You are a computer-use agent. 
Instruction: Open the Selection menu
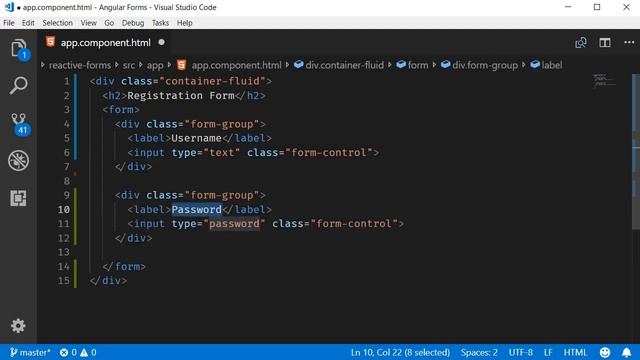58,23
